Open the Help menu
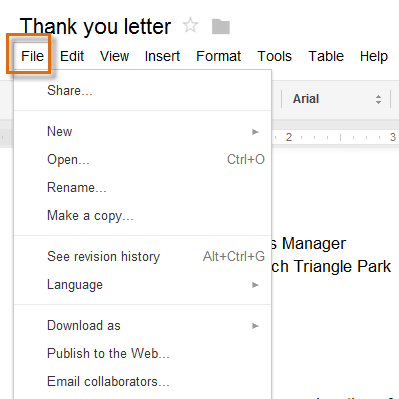Image resolution: width=399 pixels, height=399 pixels. tap(374, 56)
